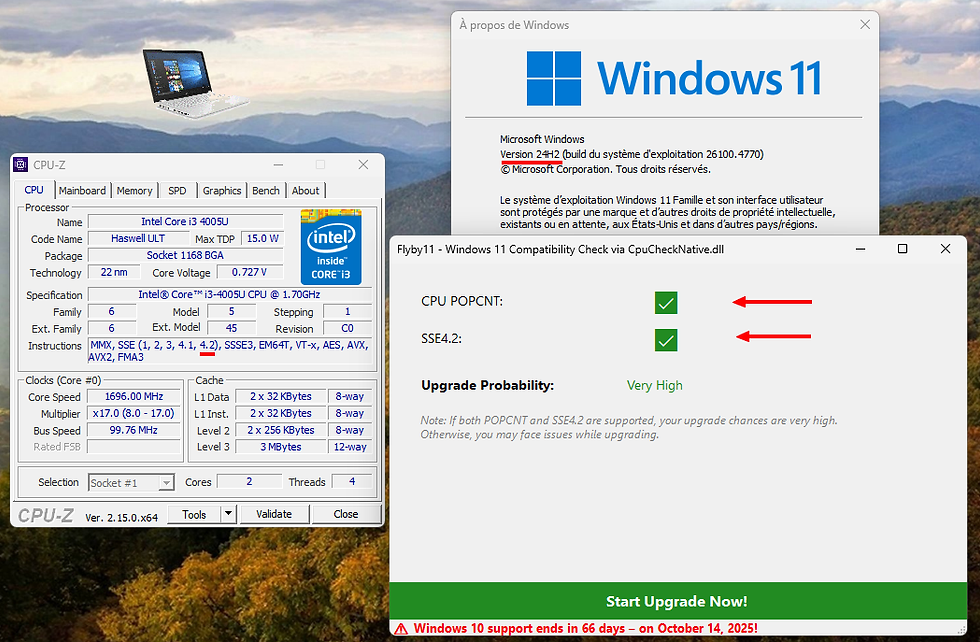Viewport: 980px width, 642px height.
Task: Click the Name field Intel Core i3 4005U
Action: (x=185, y=221)
